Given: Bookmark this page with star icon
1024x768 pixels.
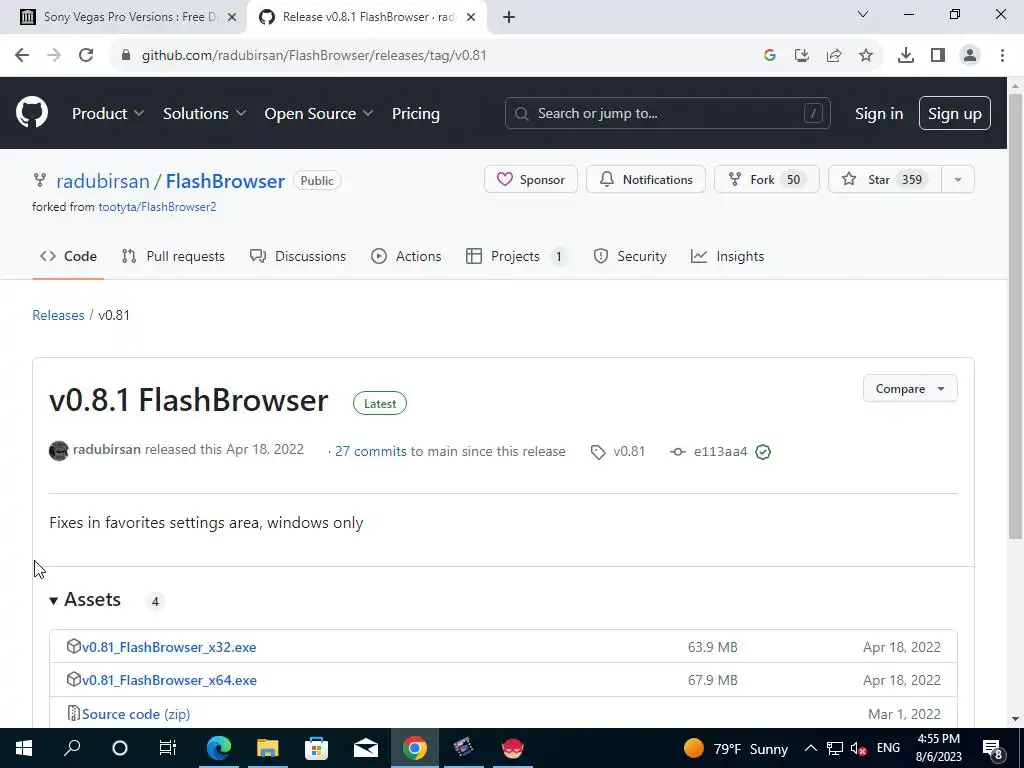Looking at the screenshot, I should pyautogui.click(x=866, y=56).
